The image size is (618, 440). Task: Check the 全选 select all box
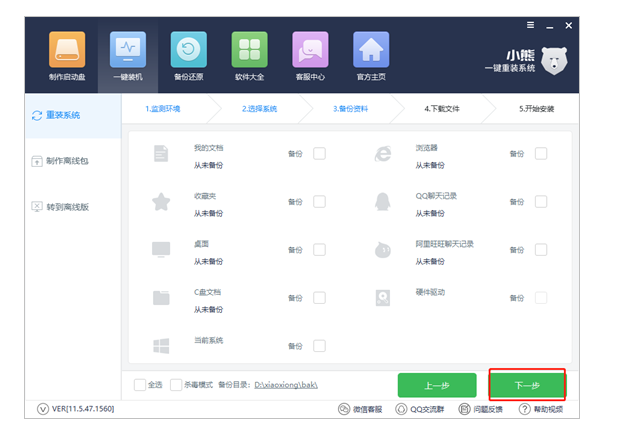click(x=141, y=384)
